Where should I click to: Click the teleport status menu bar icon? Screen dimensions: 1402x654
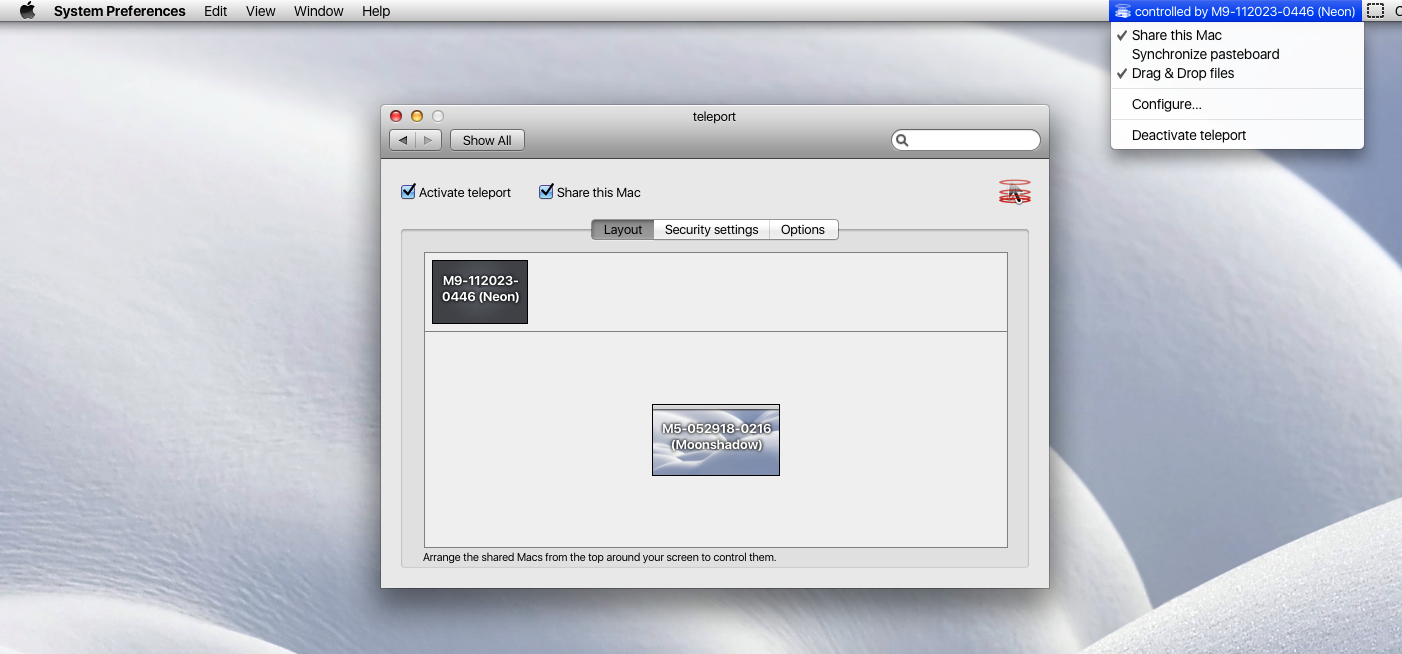1122,12
